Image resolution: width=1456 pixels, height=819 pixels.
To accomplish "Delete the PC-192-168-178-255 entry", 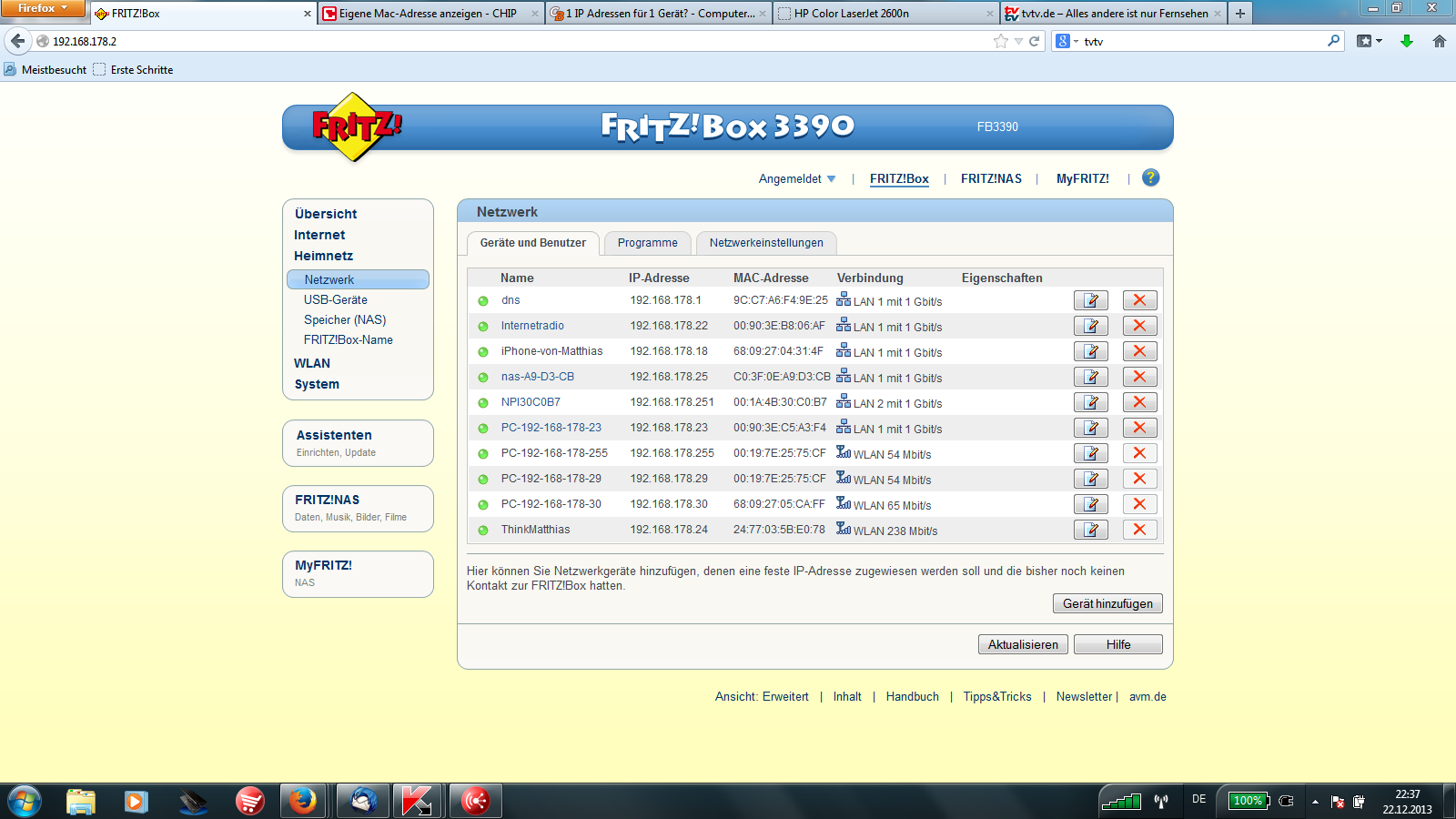I will coord(1139,453).
